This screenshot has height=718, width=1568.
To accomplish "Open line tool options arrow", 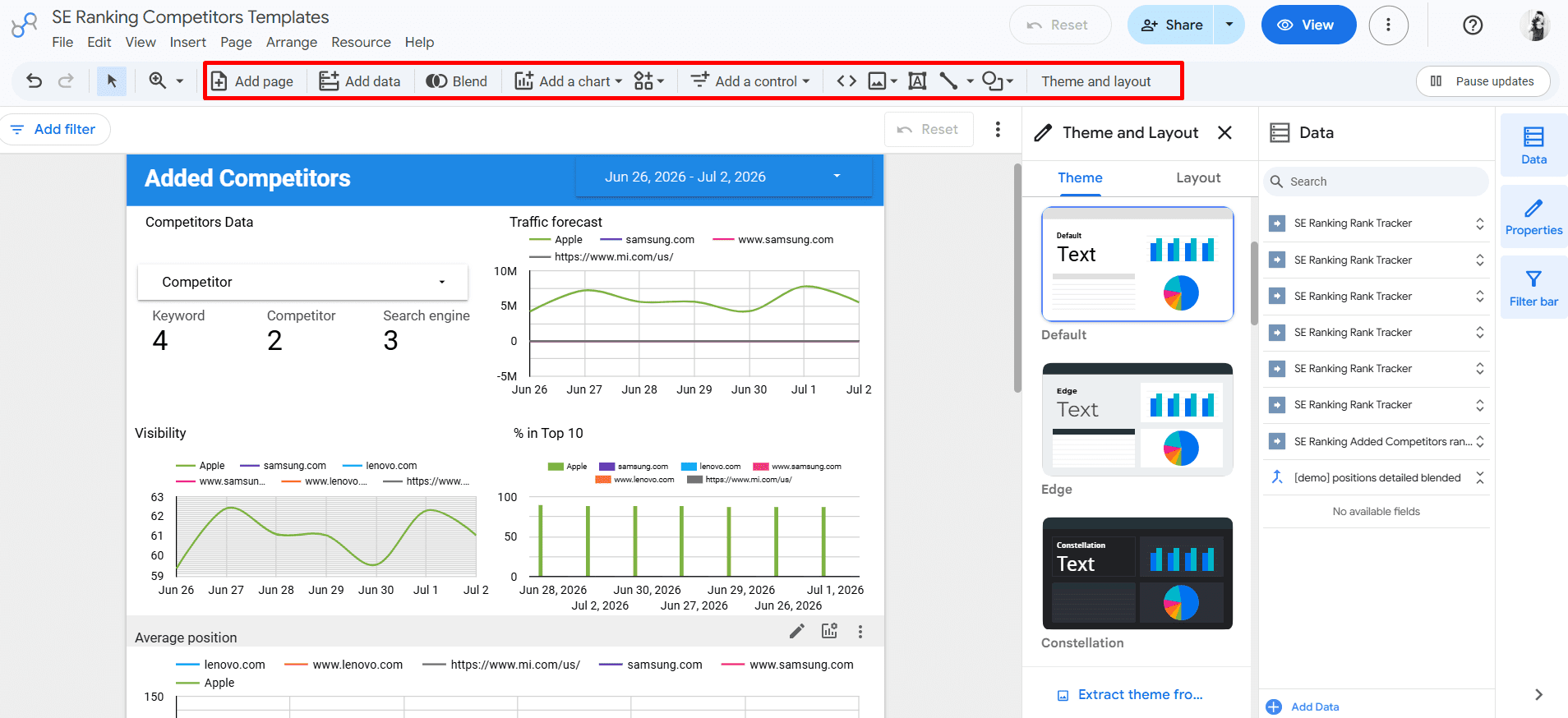I will (971, 81).
